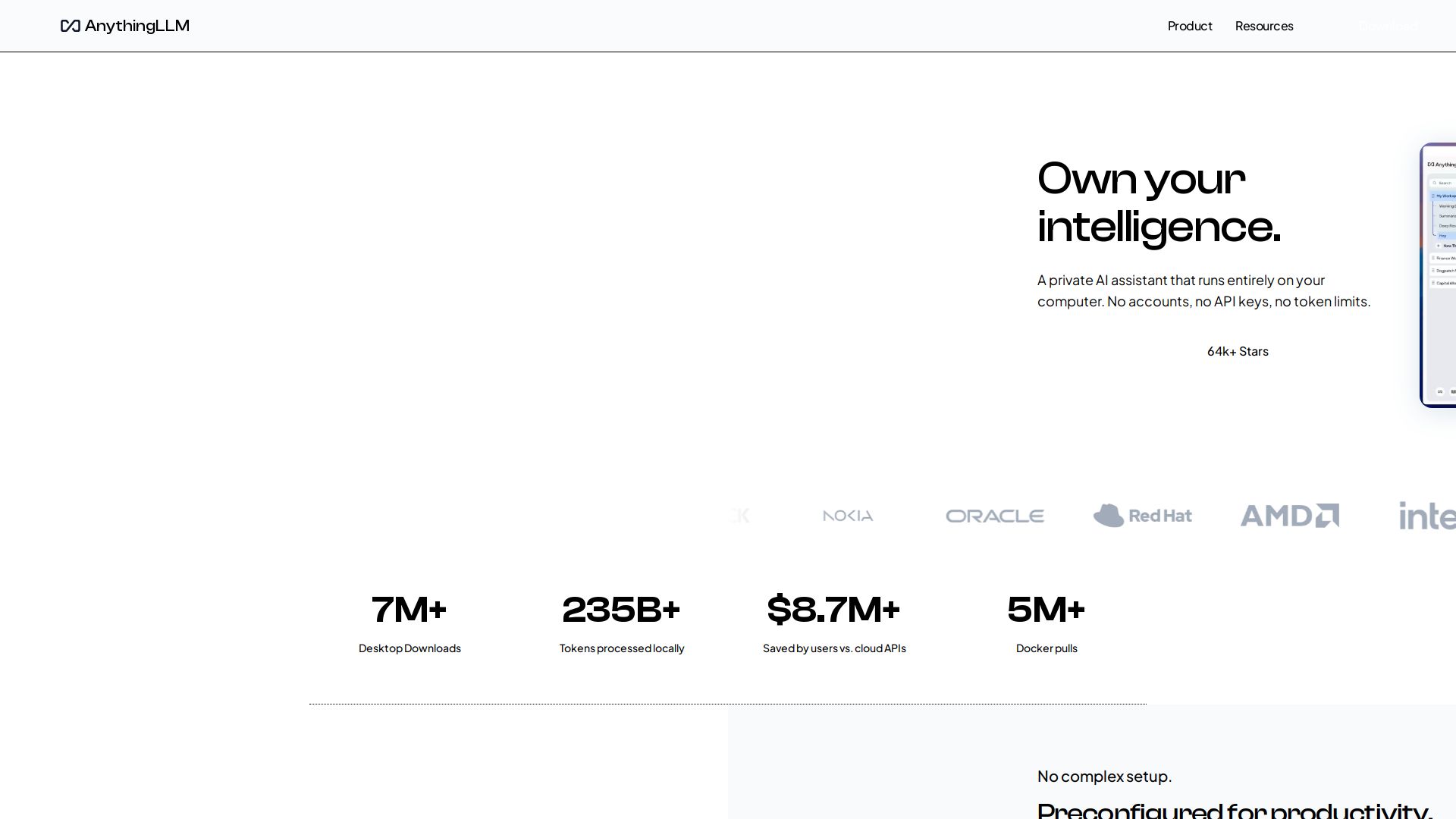Click "Saved by users vs. cloud APIs"
The image size is (1456, 819).
coord(834,648)
